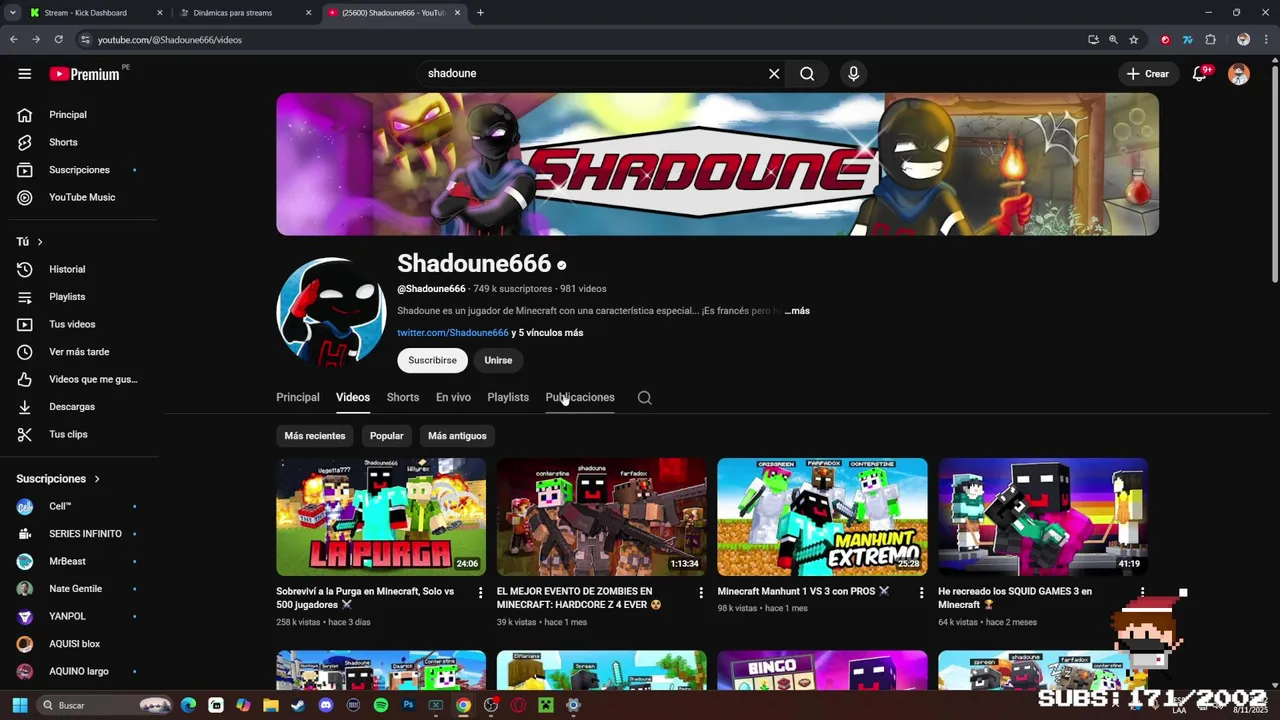This screenshot has width=1280, height=720.
Task: Expand channel description with ...más
Action: [797, 311]
